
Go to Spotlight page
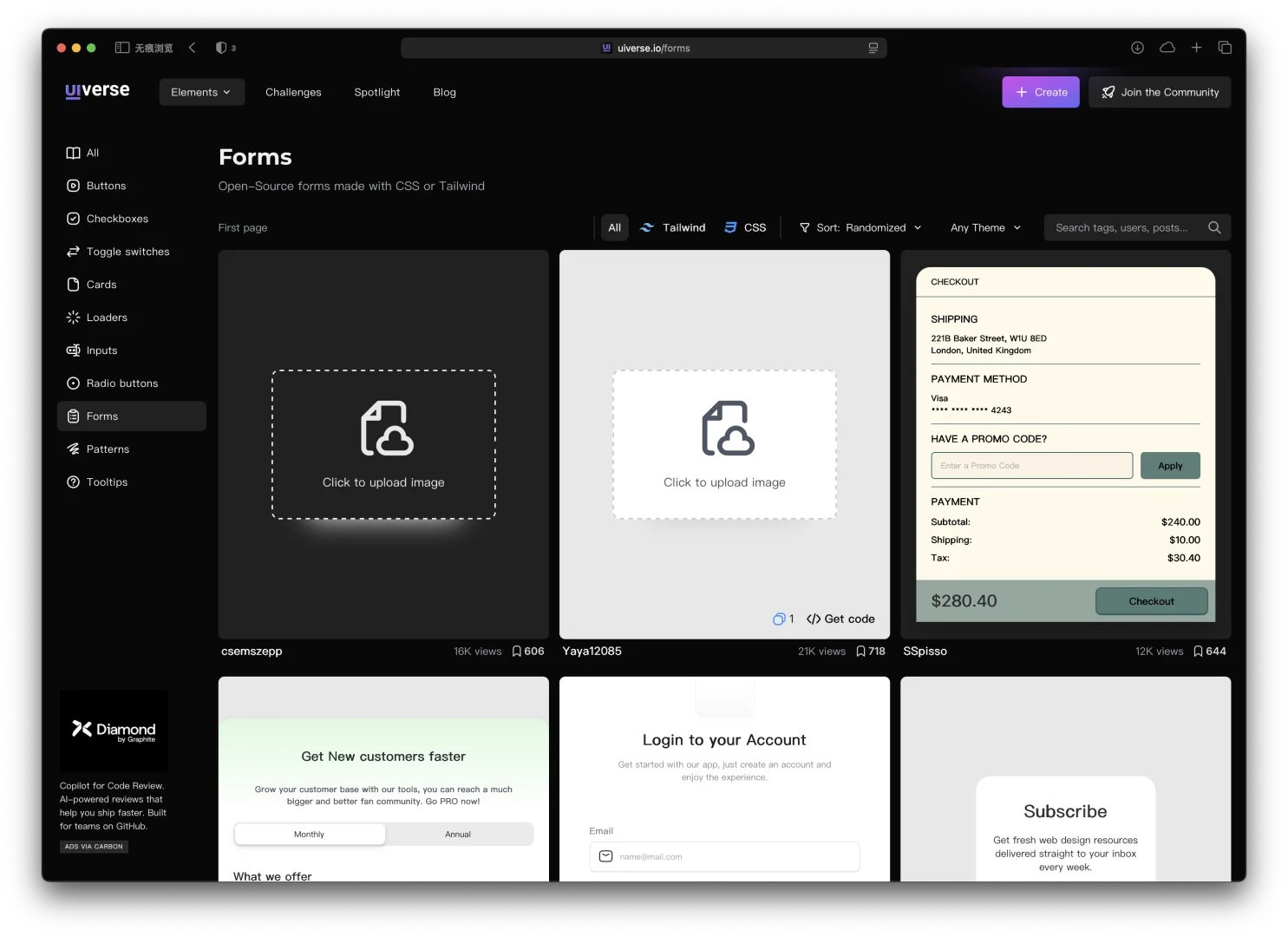tap(377, 92)
